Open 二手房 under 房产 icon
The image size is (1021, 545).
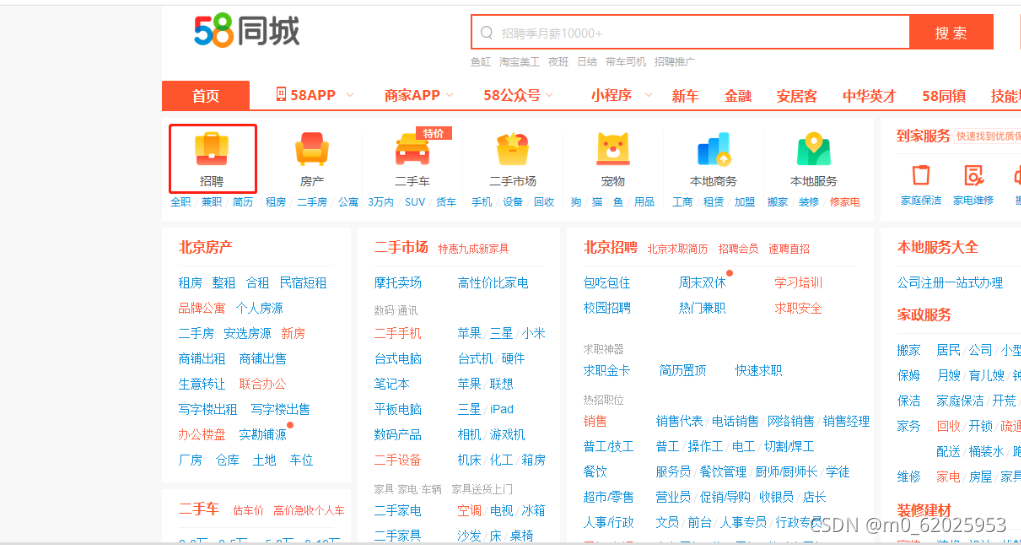tap(312, 202)
